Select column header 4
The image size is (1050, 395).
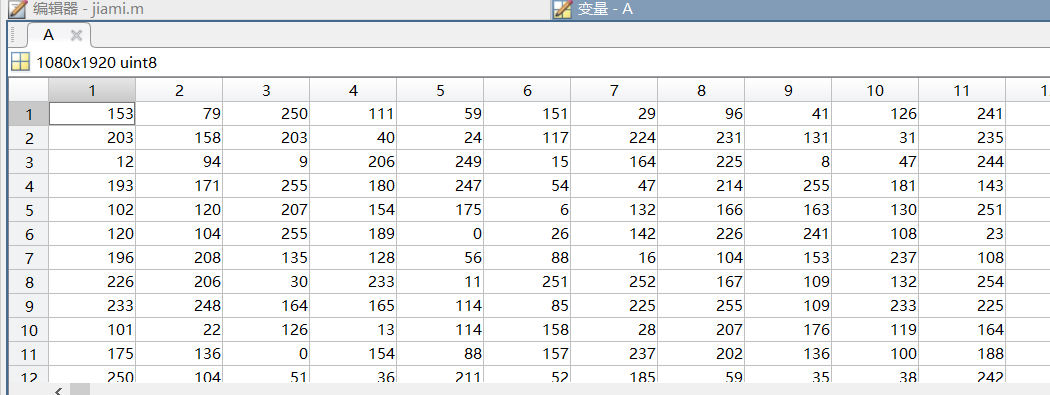pos(354,90)
